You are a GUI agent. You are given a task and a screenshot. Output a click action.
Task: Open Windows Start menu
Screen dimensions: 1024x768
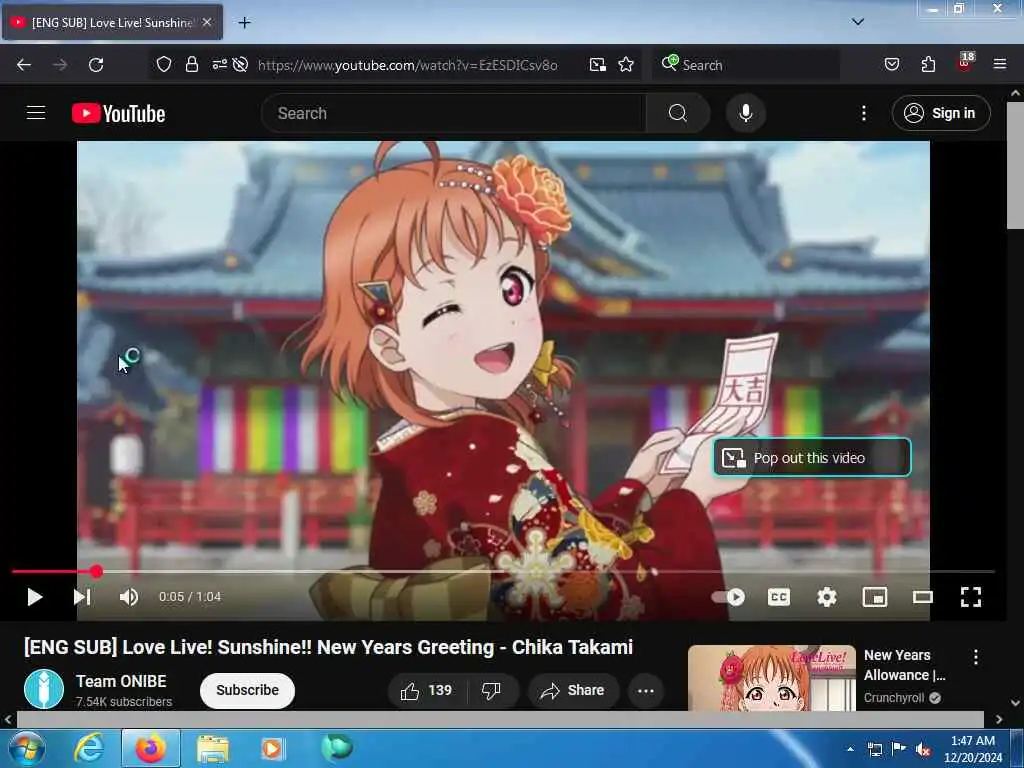26,748
